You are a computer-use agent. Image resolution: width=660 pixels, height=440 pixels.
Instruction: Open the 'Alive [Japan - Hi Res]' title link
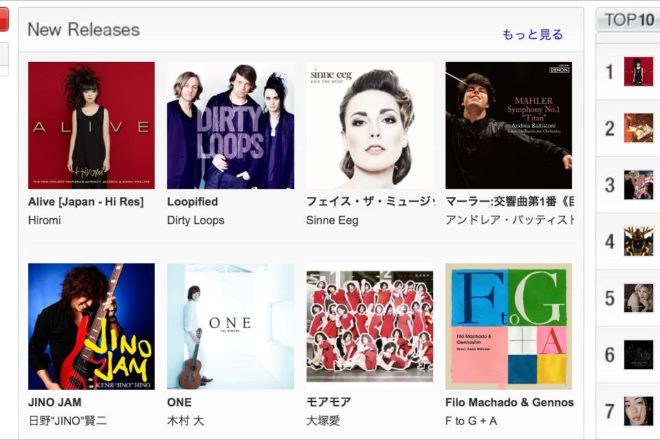click(x=86, y=202)
